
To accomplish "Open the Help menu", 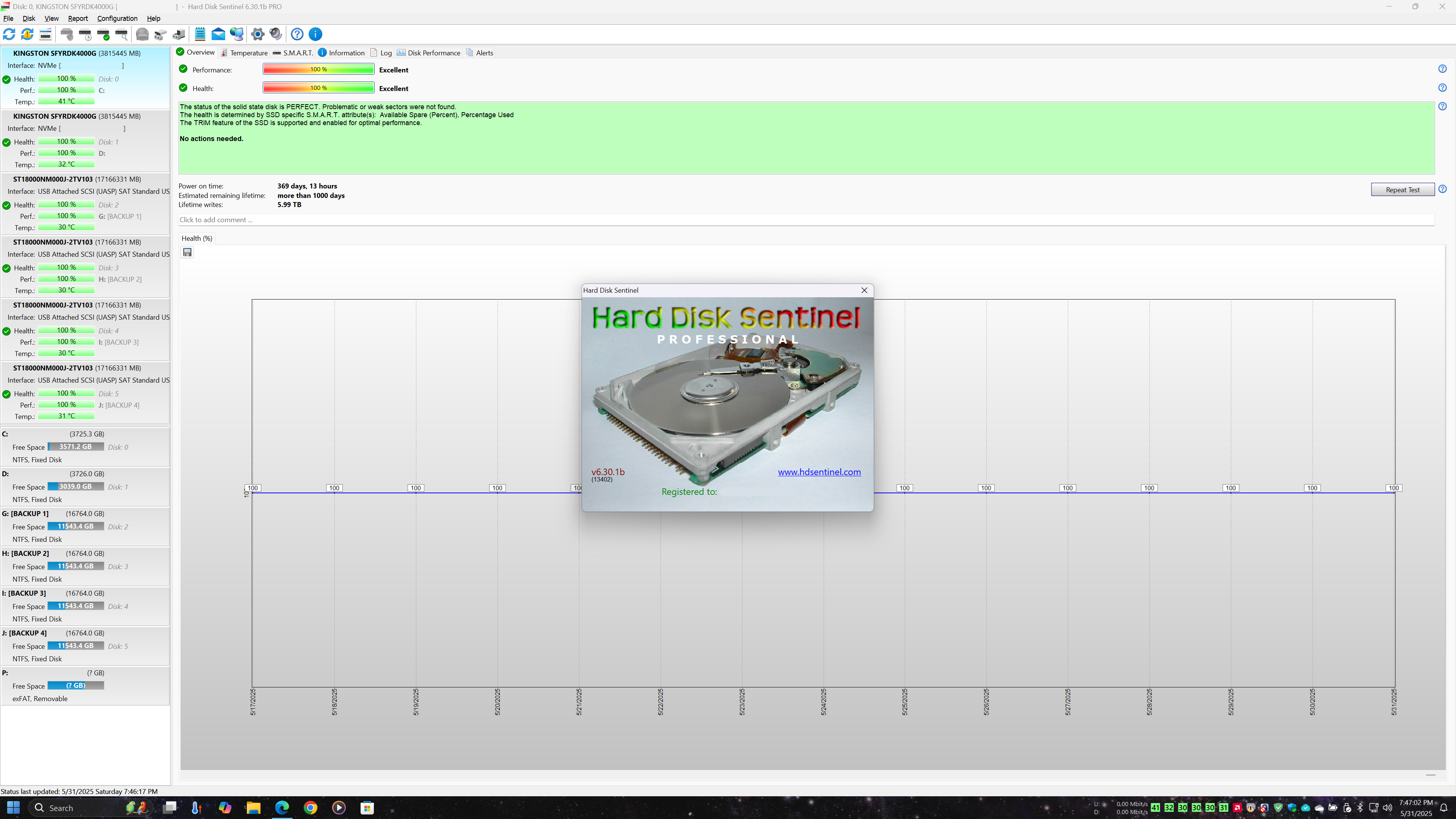I will point(153,18).
